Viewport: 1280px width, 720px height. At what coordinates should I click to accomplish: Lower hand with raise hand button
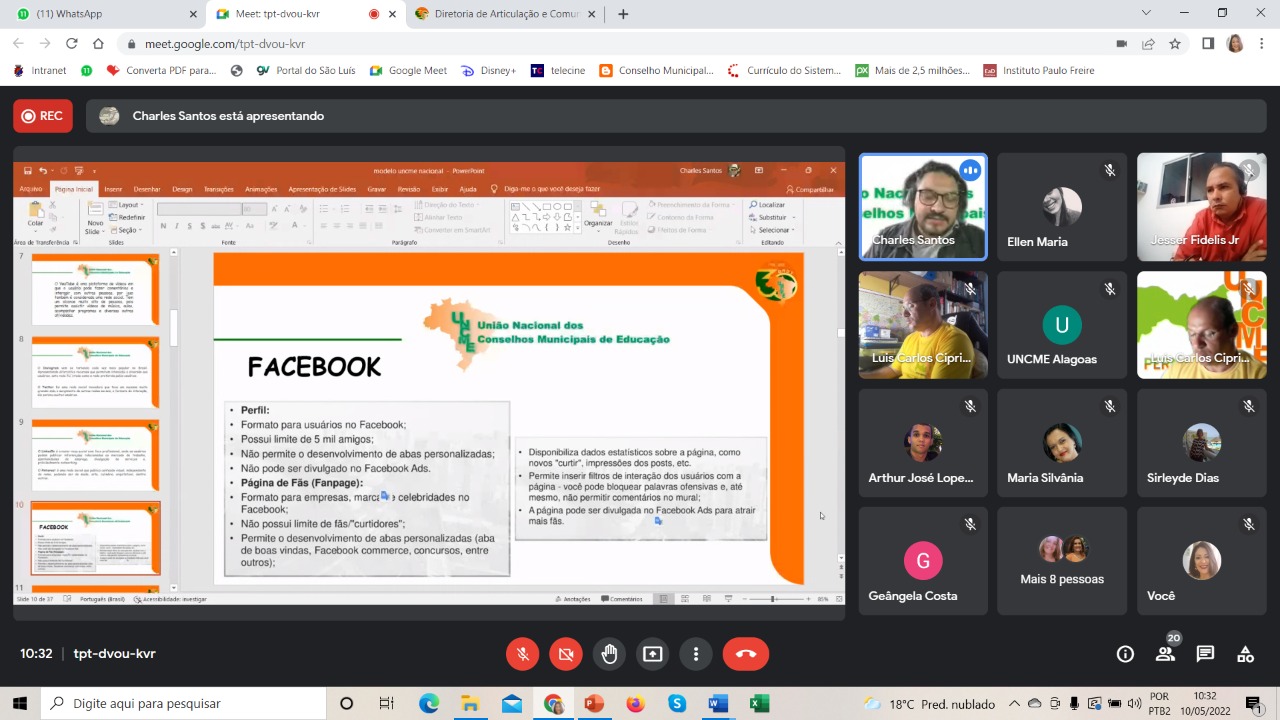pyautogui.click(x=609, y=654)
